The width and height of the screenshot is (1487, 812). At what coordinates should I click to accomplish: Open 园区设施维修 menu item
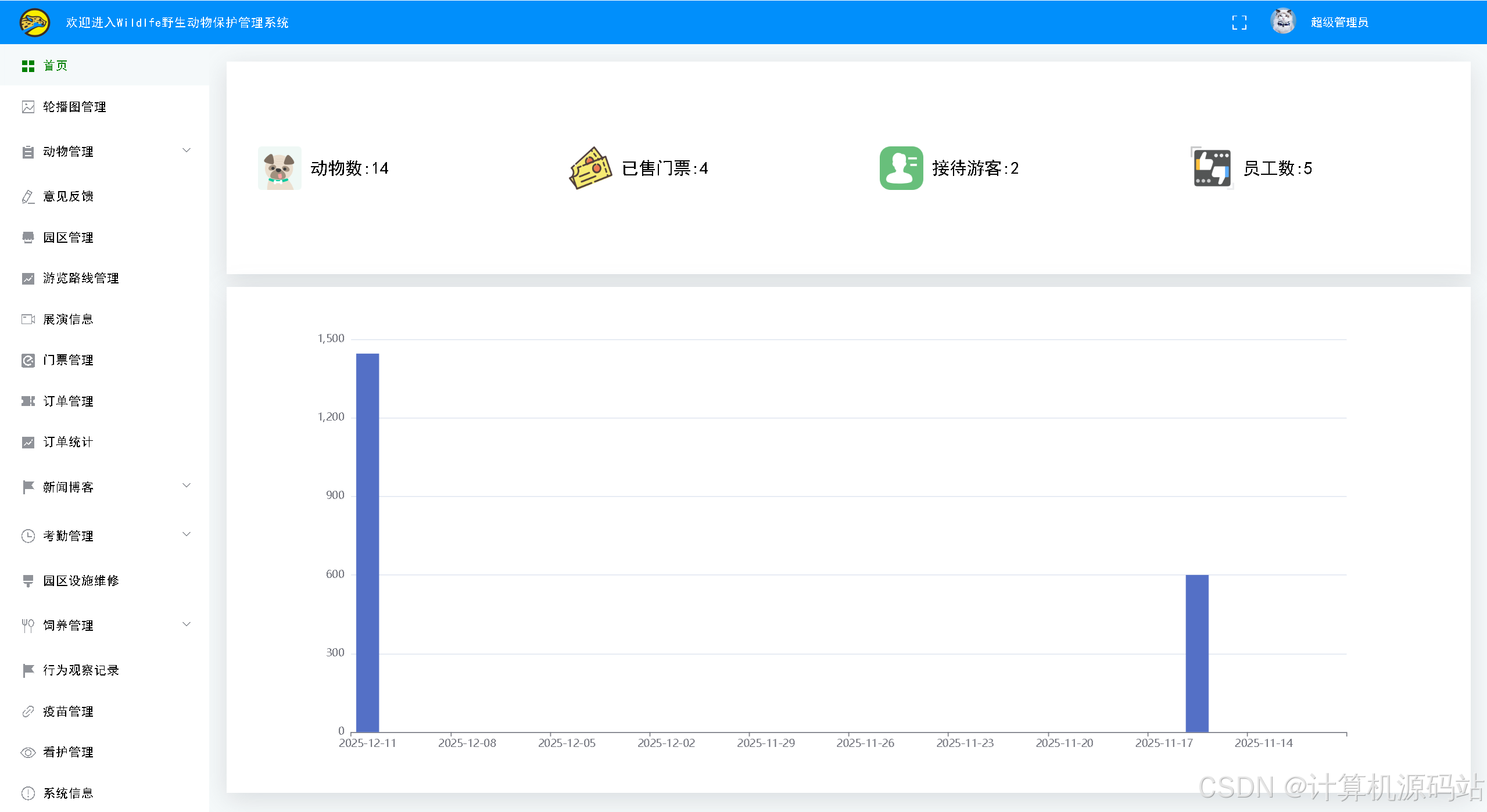[x=105, y=581]
